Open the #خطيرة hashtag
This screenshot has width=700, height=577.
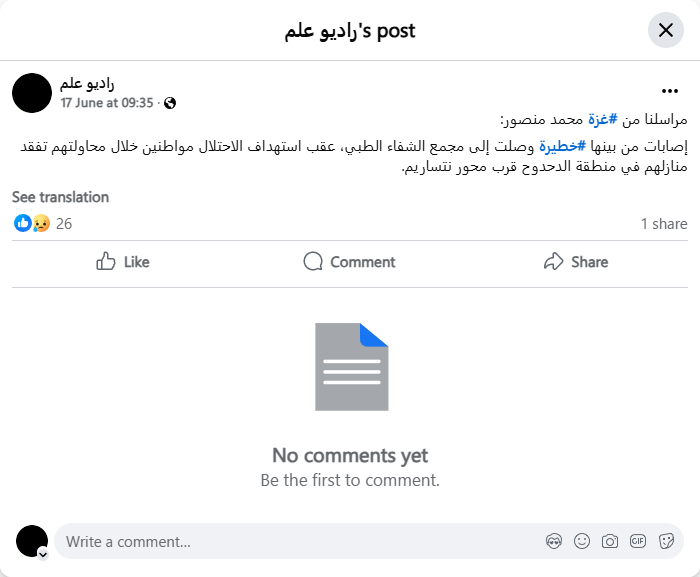pyautogui.click(x=562, y=146)
